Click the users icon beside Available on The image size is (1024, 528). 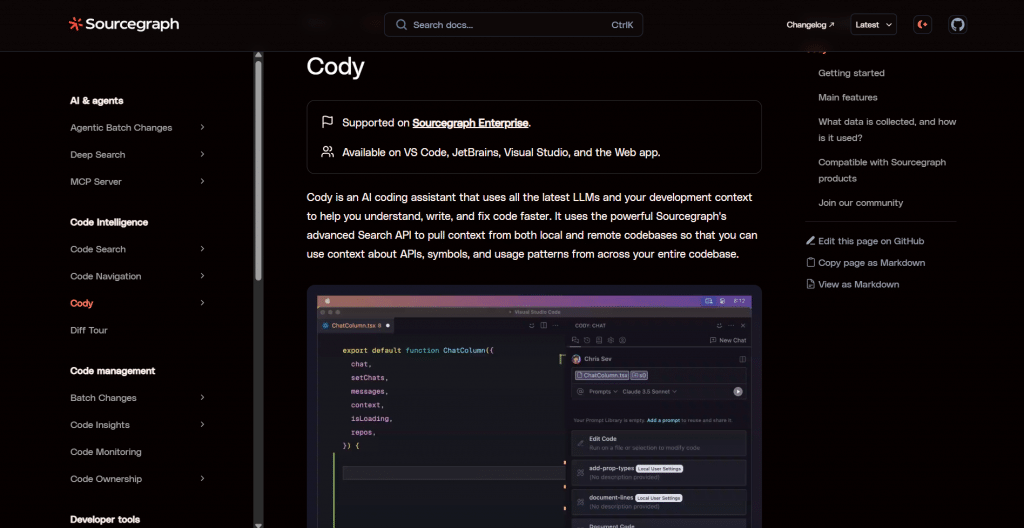tap(327, 152)
